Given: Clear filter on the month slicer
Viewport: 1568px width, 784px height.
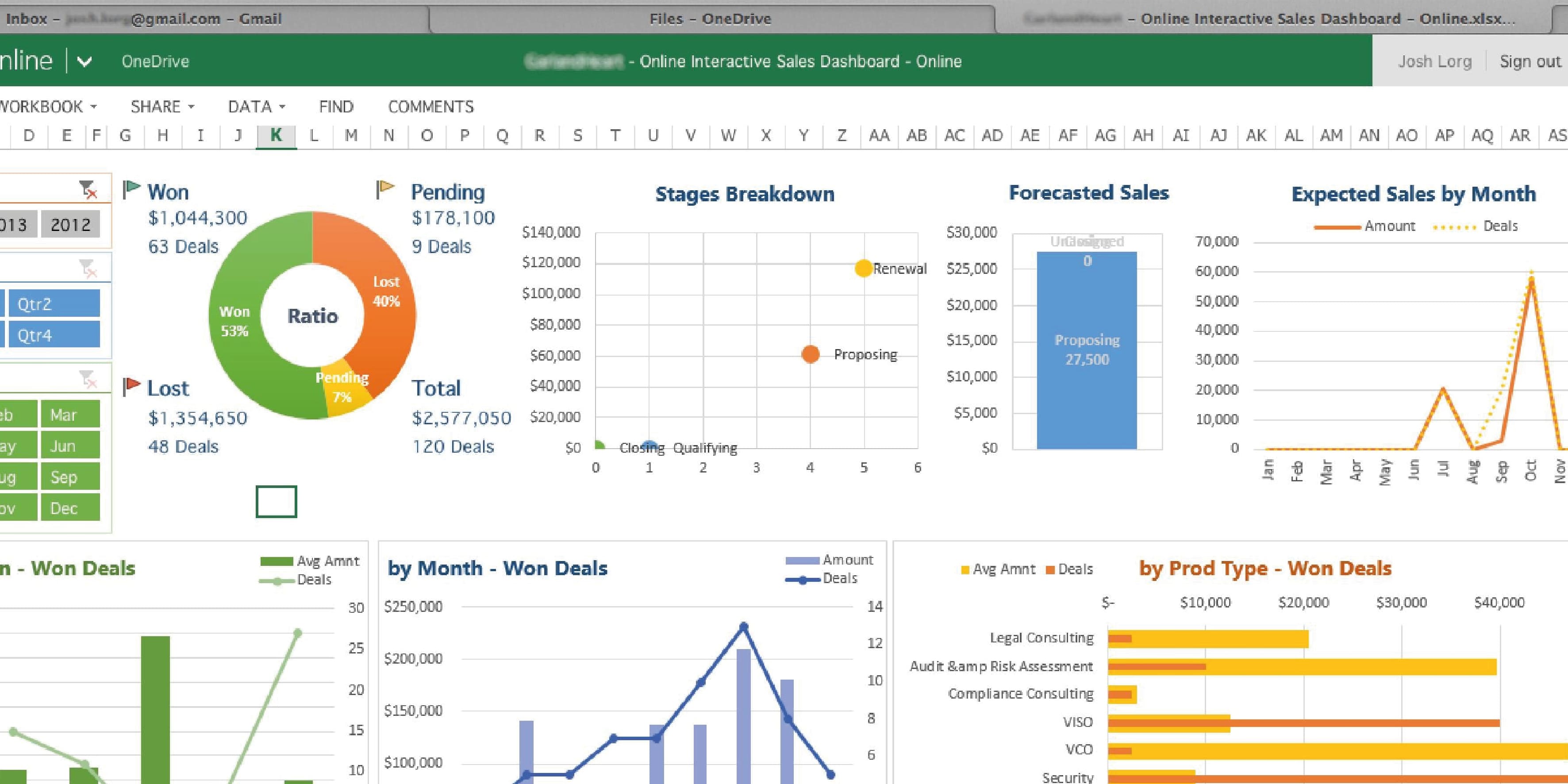Looking at the screenshot, I should click(88, 379).
